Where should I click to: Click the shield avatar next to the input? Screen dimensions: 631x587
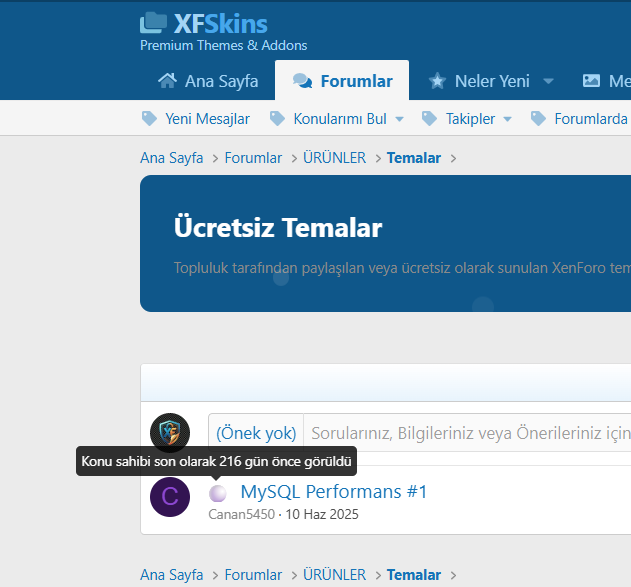170,432
